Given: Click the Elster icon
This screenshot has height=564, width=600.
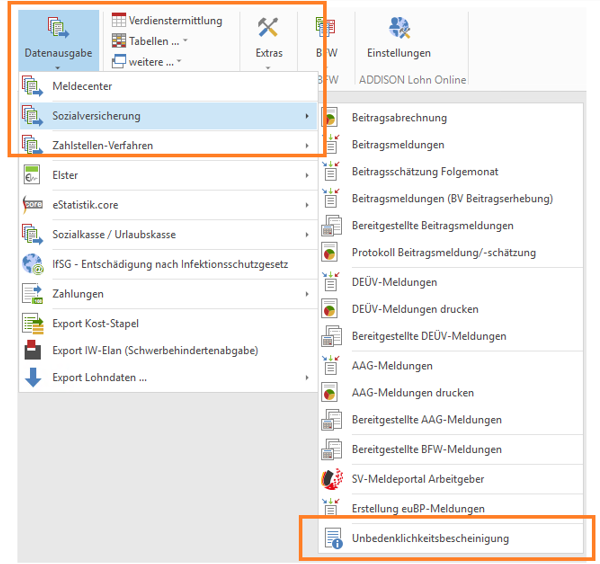Looking at the screenshot, I should coord(32,175).
